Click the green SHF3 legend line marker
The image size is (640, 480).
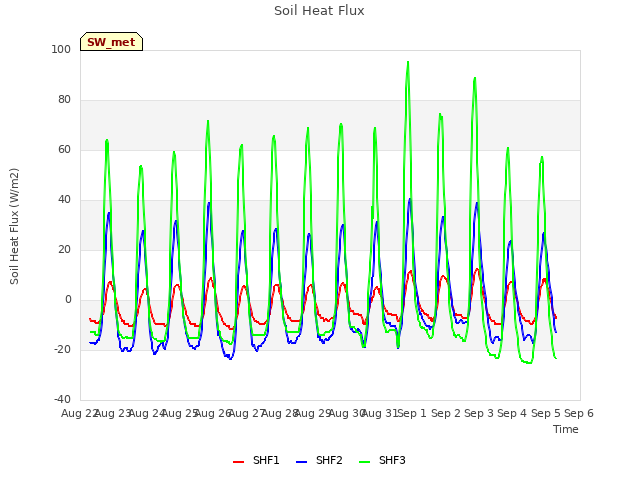(x=364, y=462)
